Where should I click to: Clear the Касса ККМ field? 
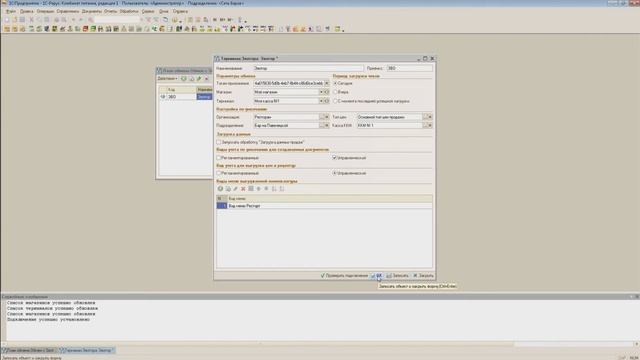tap(430, 126)
